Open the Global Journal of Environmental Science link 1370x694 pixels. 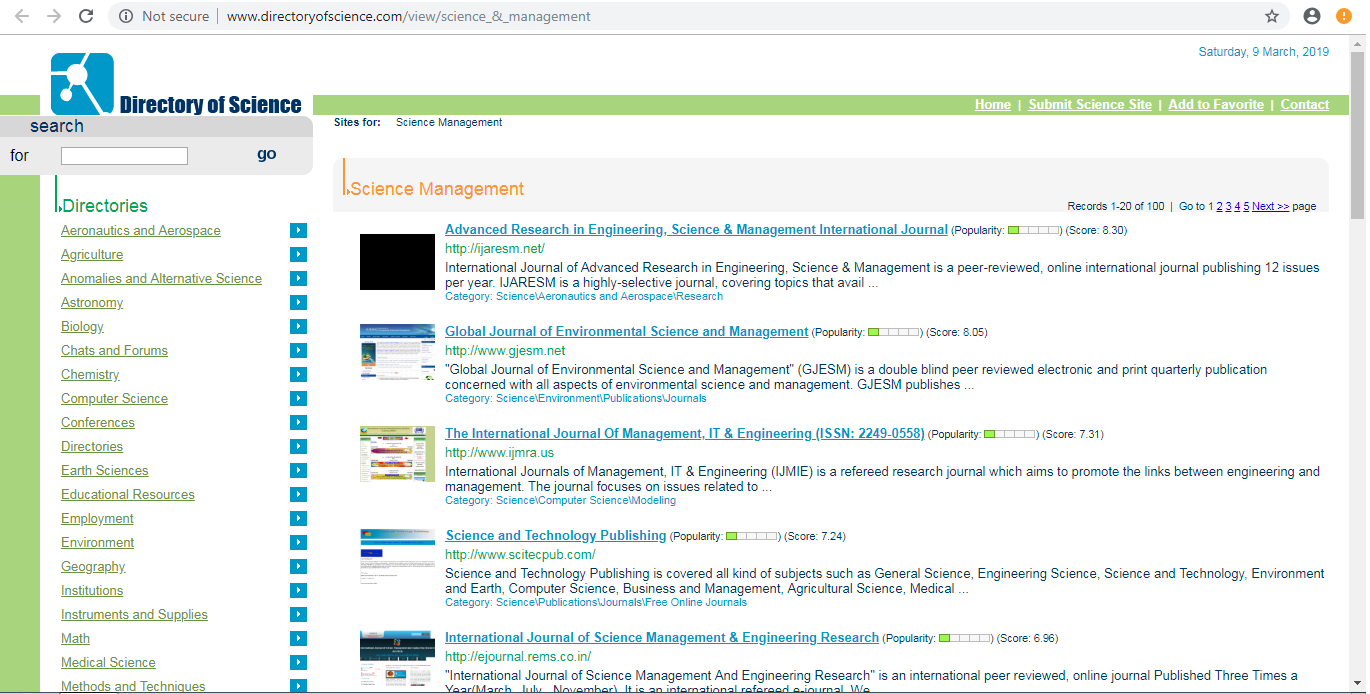[x=626, y=332]
